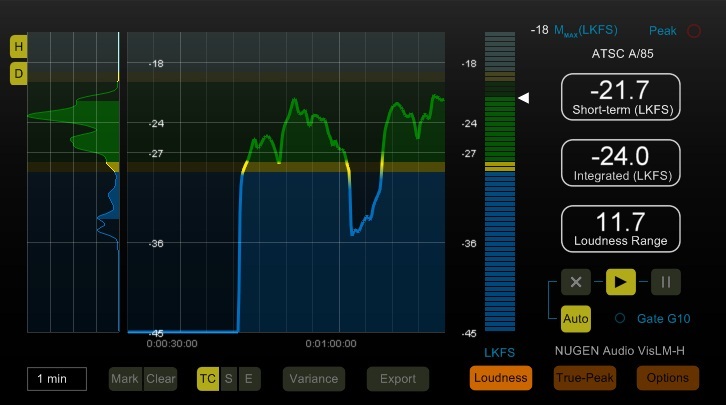This screenshot has width=726, height=405.
Task: Switch to the Loudness tab
Action: point(501,378)
